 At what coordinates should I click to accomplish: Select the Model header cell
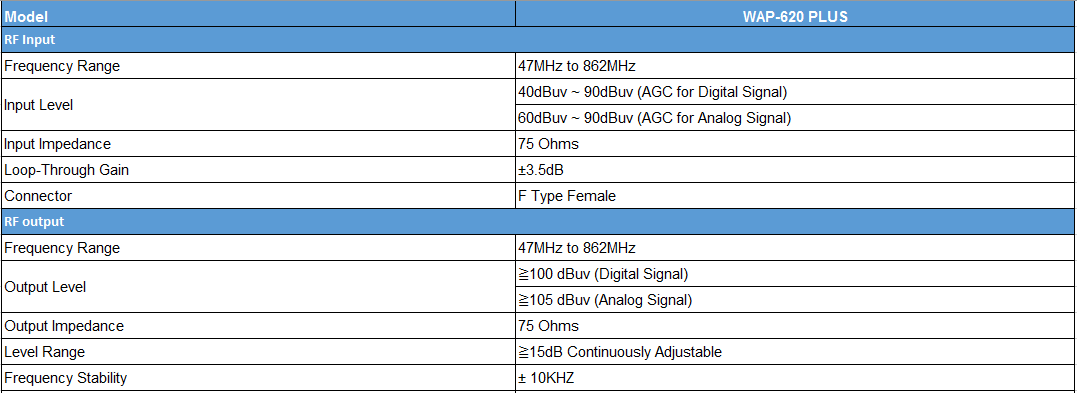[258, 14]
